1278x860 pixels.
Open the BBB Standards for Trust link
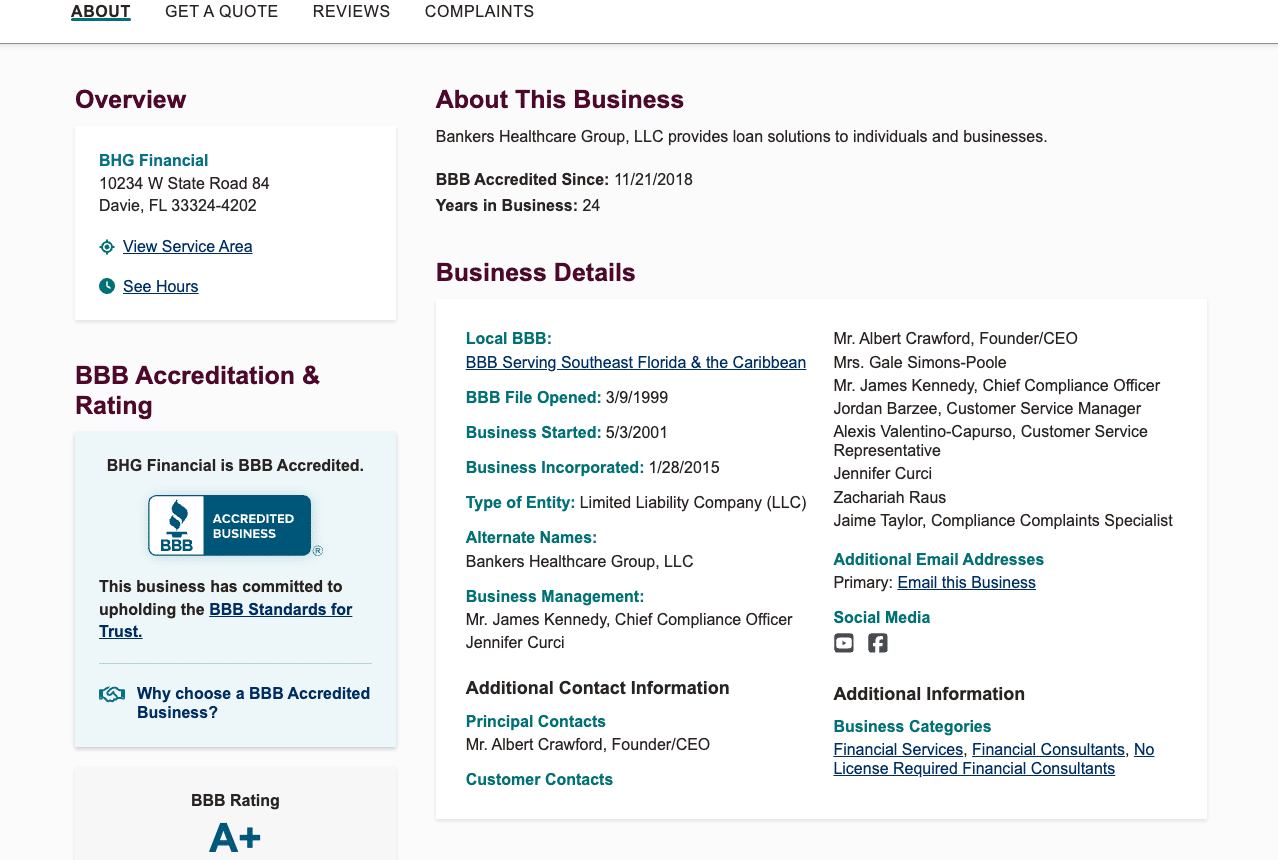[x=280, y=609]
